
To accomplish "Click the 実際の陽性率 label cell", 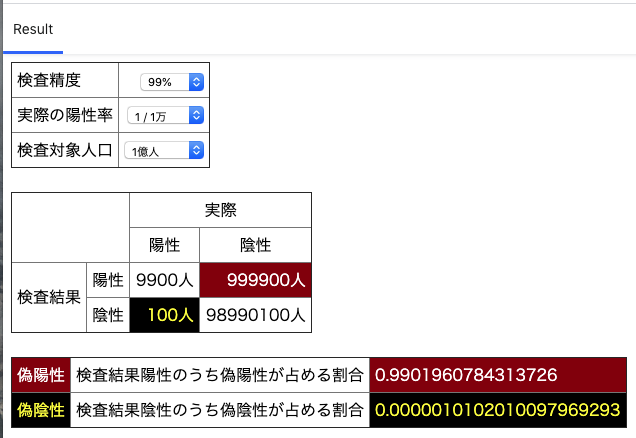I will tap(65, 115).
